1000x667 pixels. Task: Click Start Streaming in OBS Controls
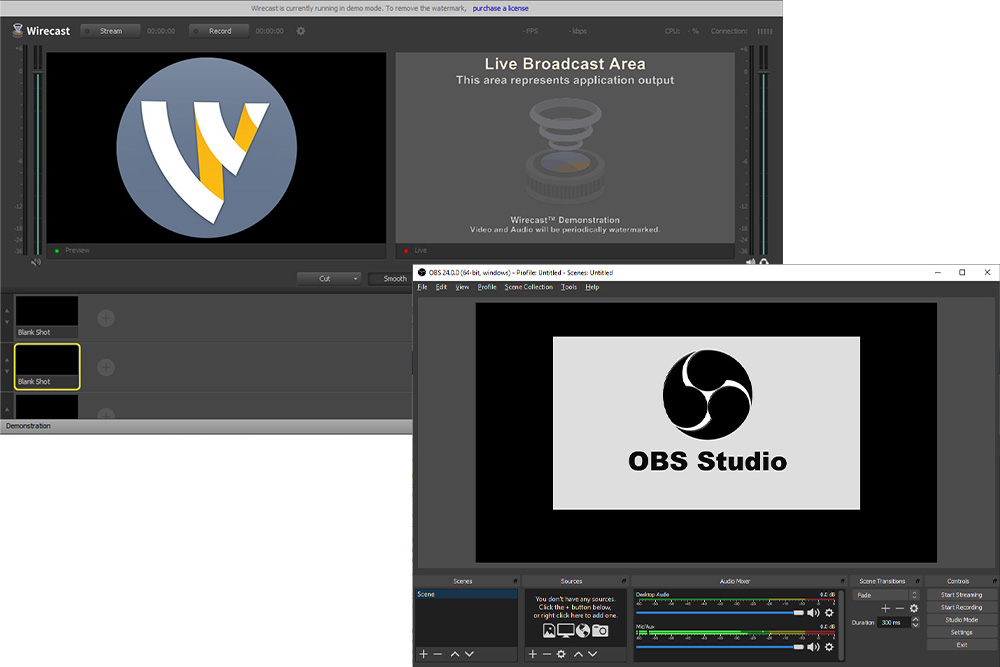click(x=961, y=594)
